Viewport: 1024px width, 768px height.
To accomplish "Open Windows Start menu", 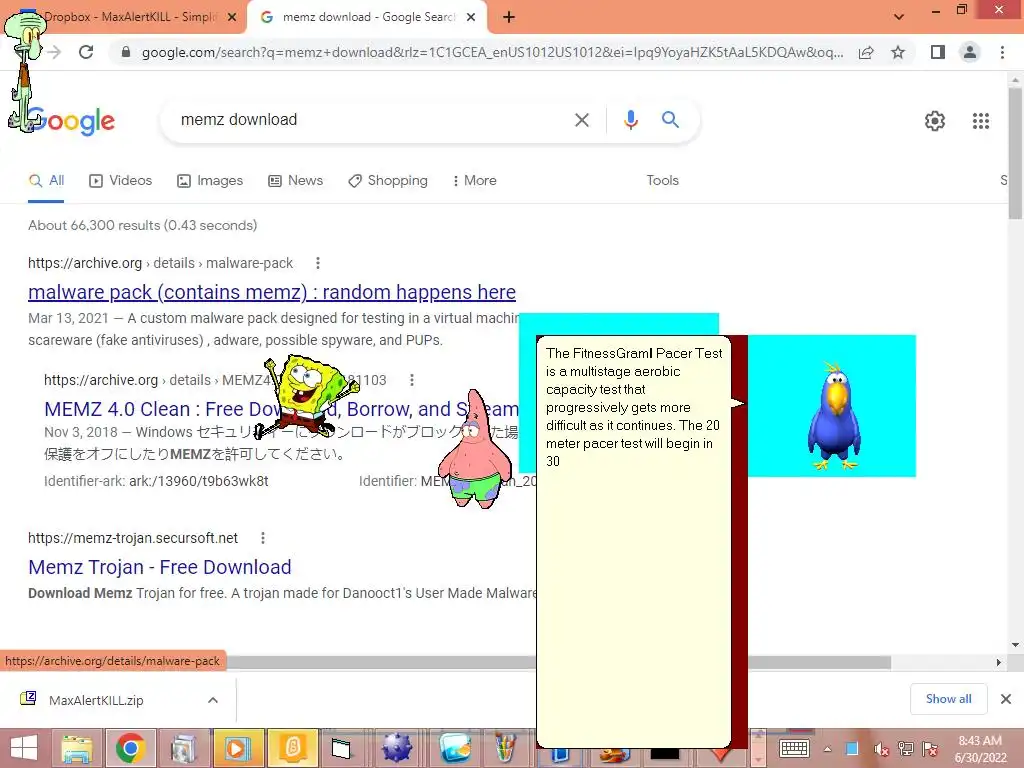I will 24,748.
